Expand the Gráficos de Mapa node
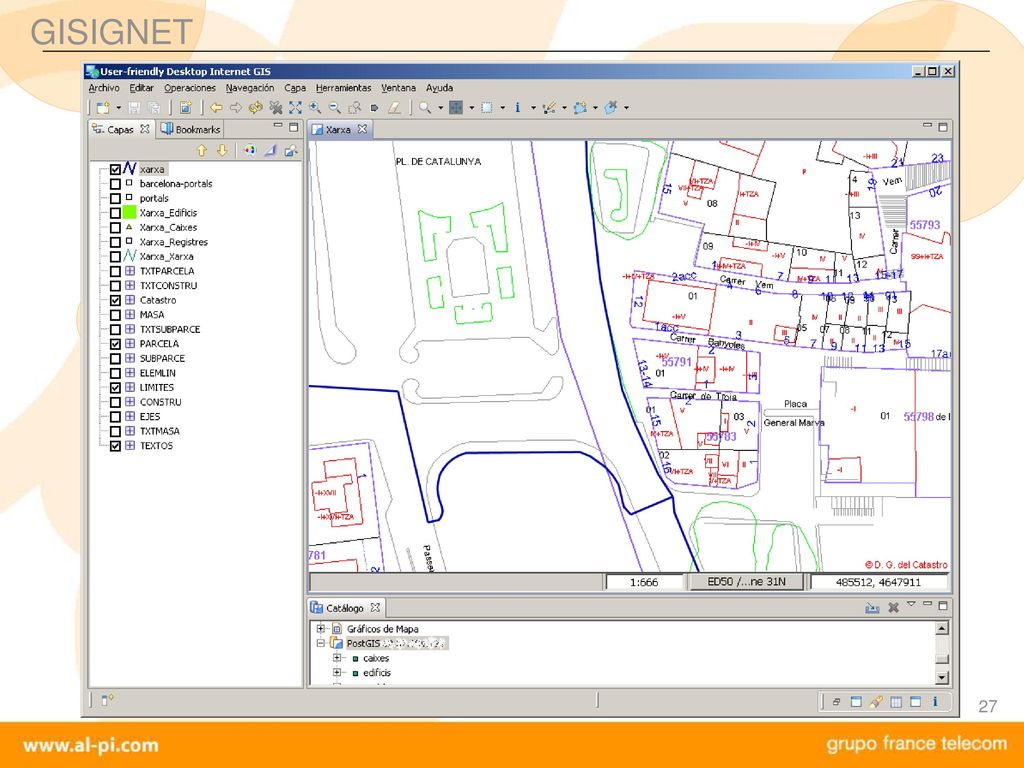 pos(321,629)
